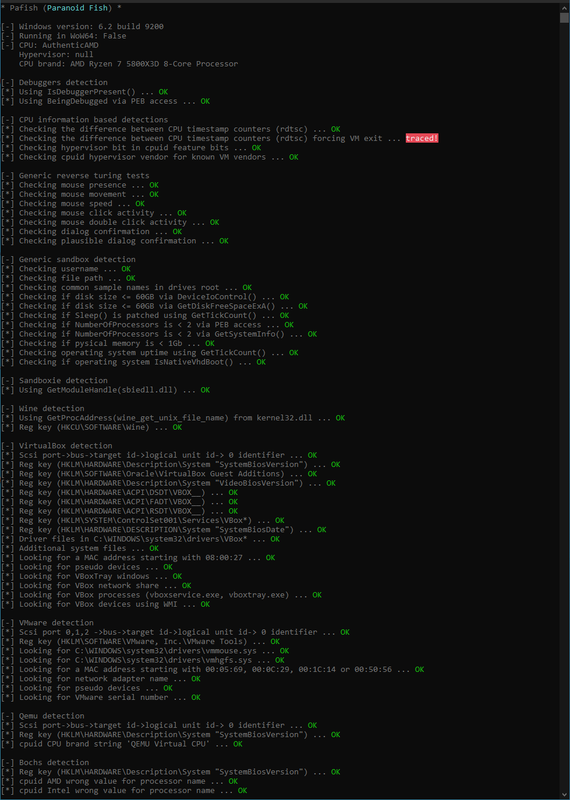Viewport: 570px width, 800px height.
Task: Click 'Running in WoW64: False' line
Action: point(64,36)
